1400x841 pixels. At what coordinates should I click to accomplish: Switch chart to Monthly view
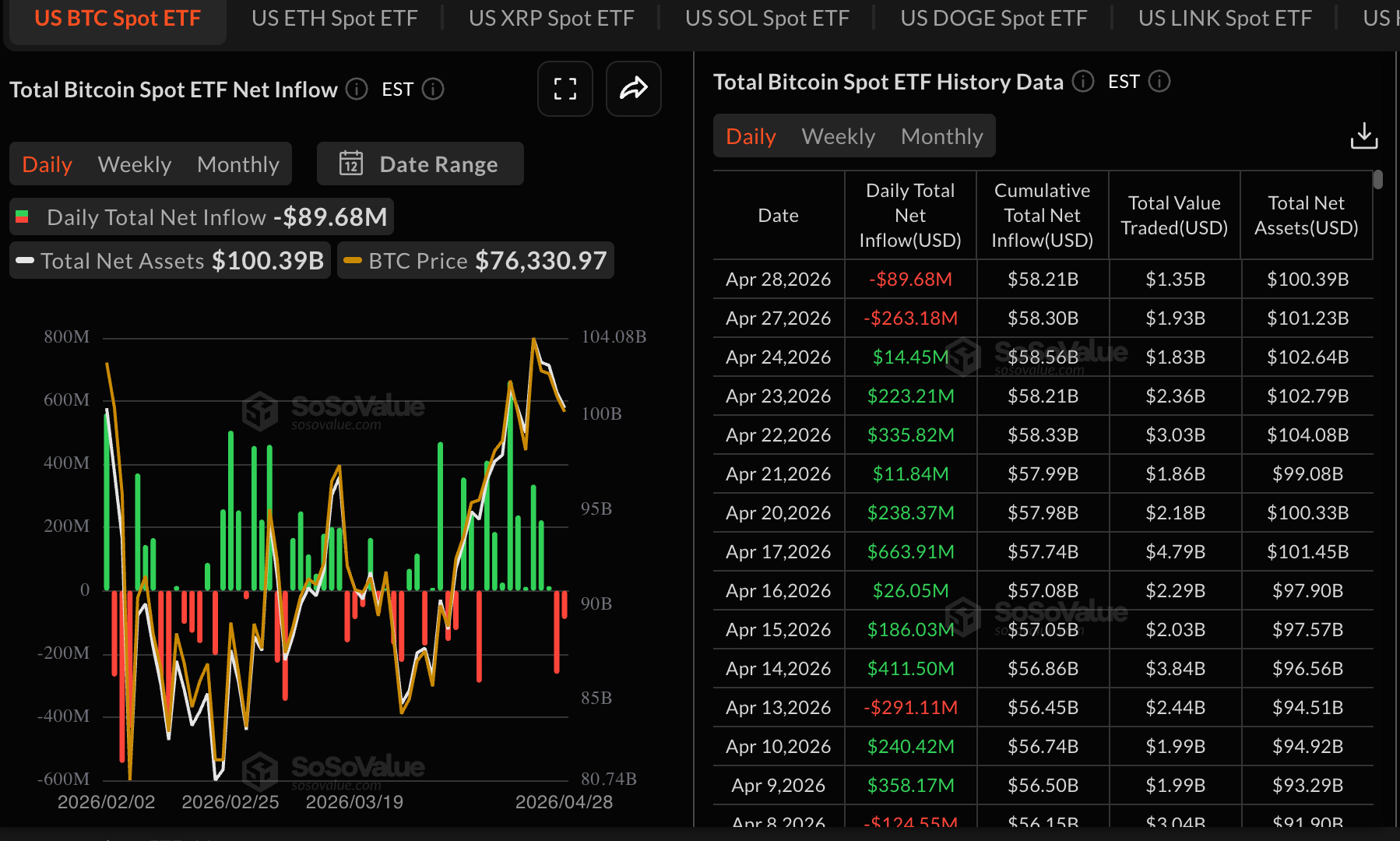click(x=237, y=164)
